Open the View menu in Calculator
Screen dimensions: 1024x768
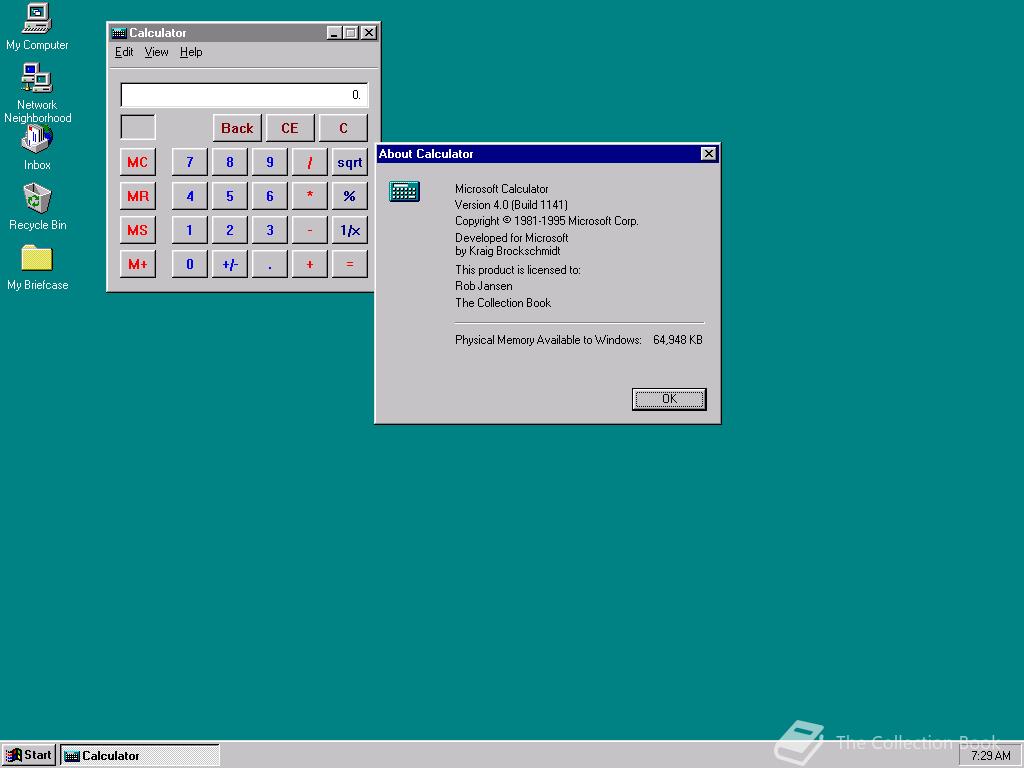(x=156, y=52)
